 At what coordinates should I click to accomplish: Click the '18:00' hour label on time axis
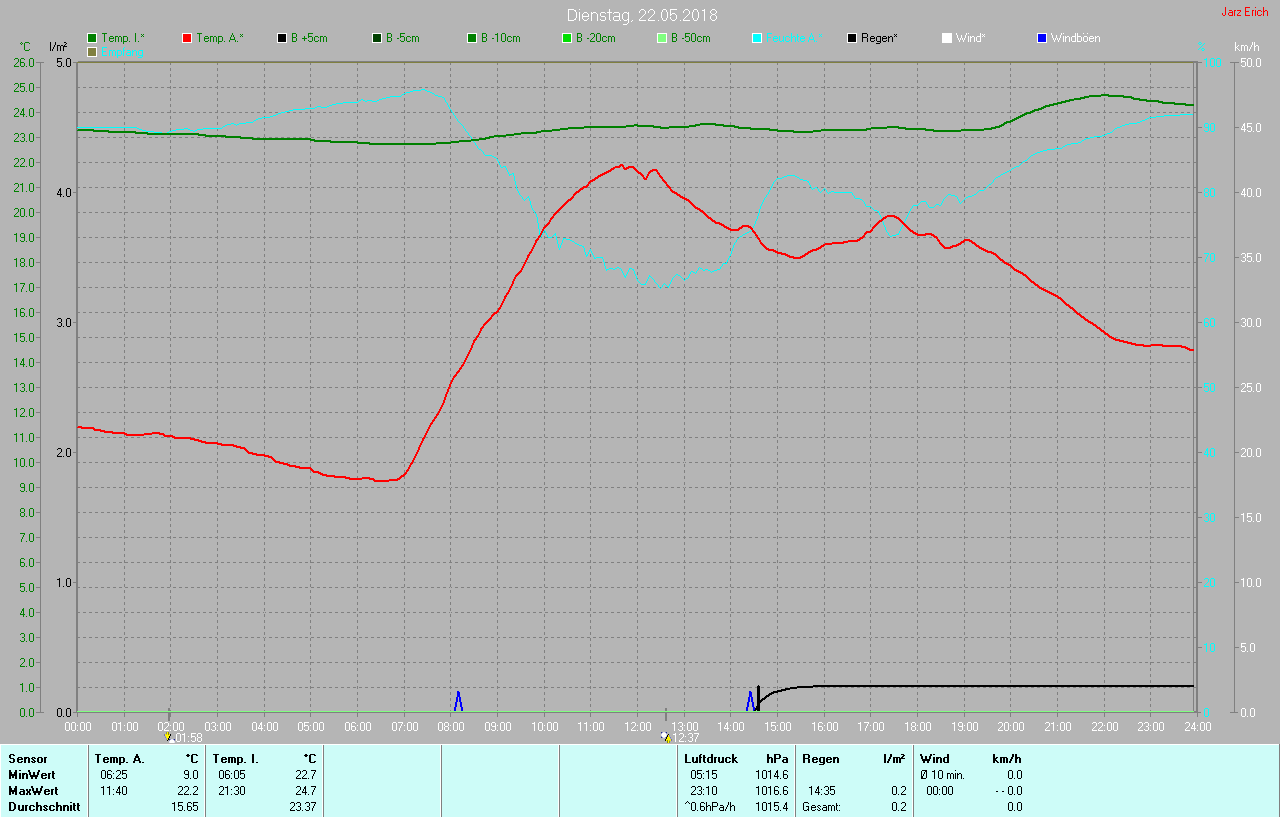[x=918, y=726]
